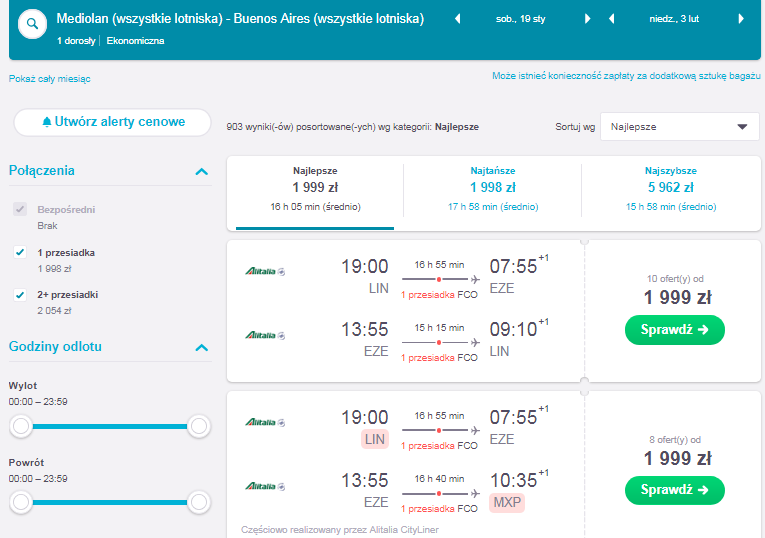Click the Alitalia logo of first outbound flight
Image resolution: width=765 pixels, height=538 pixels.
coord(265,271)
